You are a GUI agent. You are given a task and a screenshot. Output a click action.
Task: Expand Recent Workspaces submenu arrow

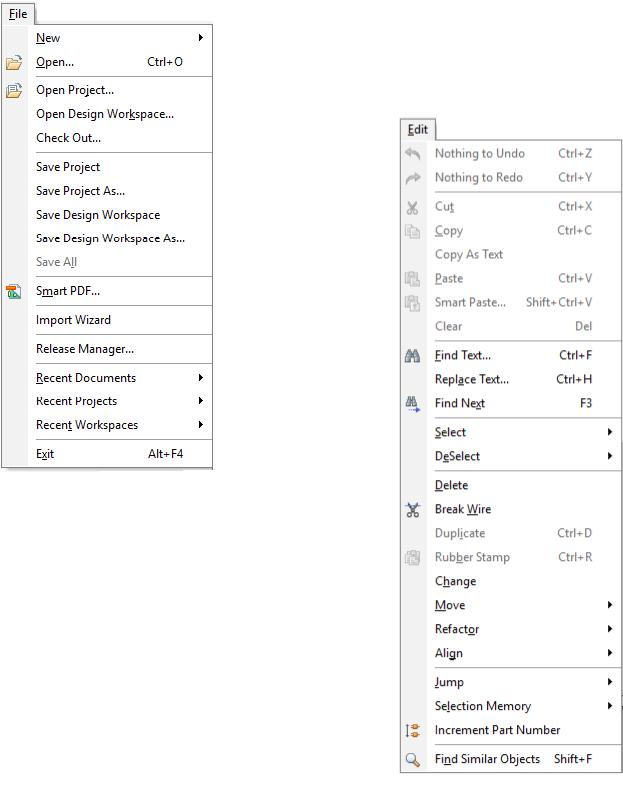[200, 425]
